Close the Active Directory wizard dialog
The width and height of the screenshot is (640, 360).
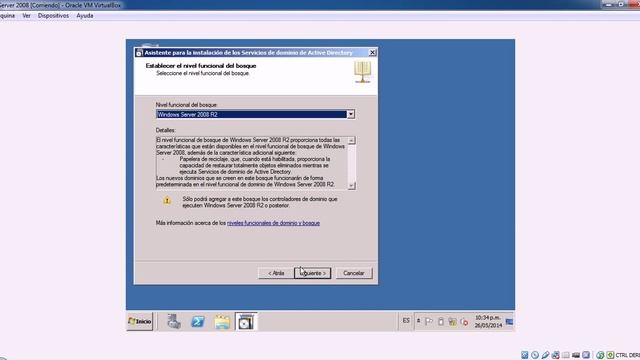pos(372,53)
